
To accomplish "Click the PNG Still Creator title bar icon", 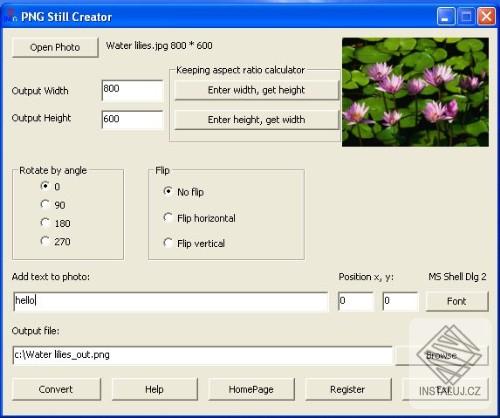I will tap(11, 16).
